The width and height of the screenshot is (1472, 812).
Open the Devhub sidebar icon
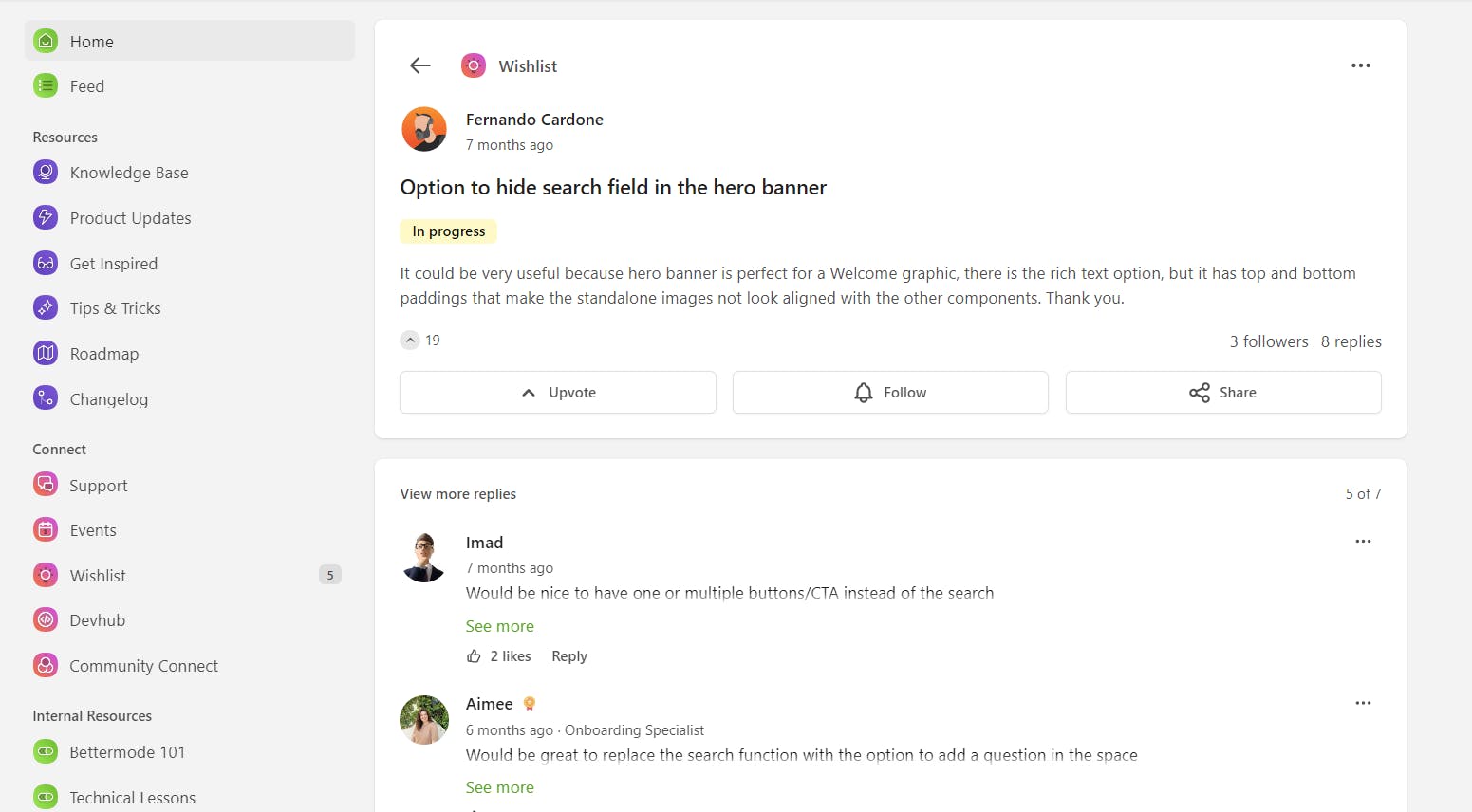click(x=46, y=619)
